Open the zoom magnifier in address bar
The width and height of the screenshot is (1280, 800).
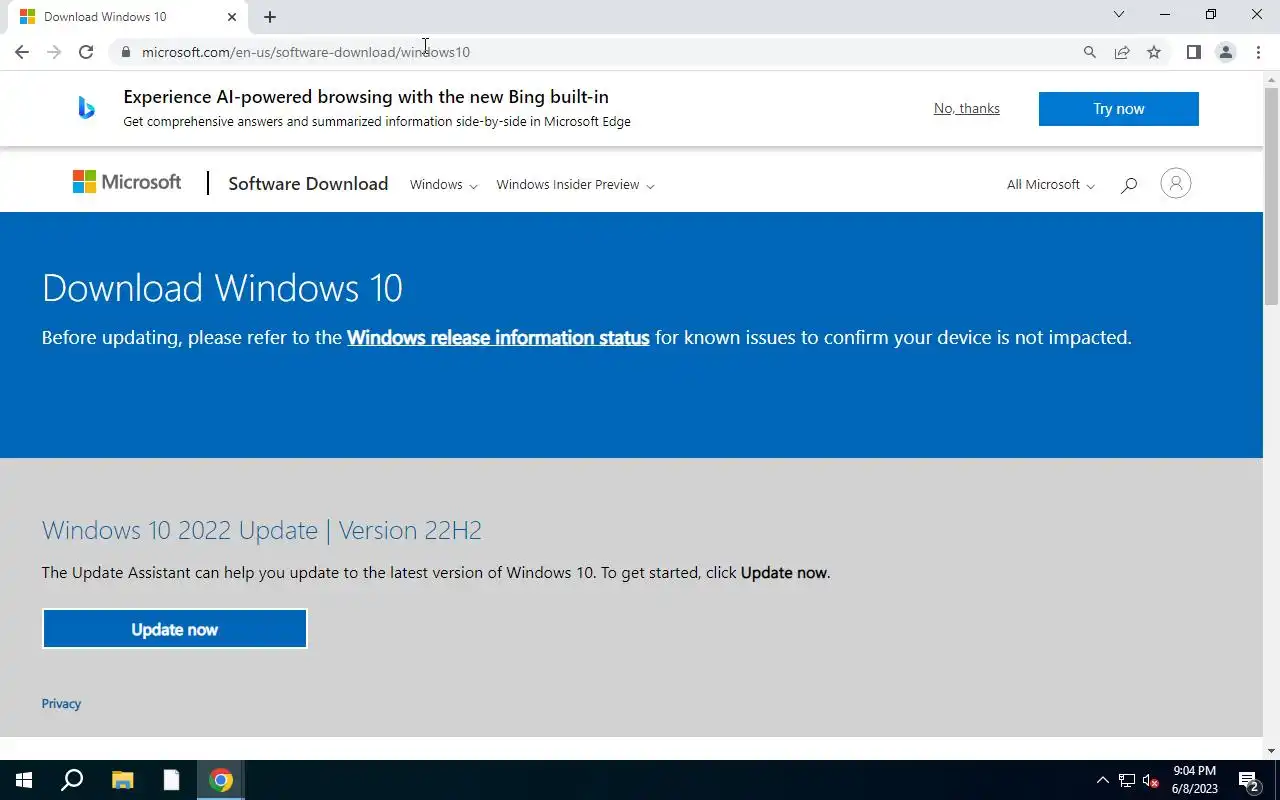pos(1090,52)
